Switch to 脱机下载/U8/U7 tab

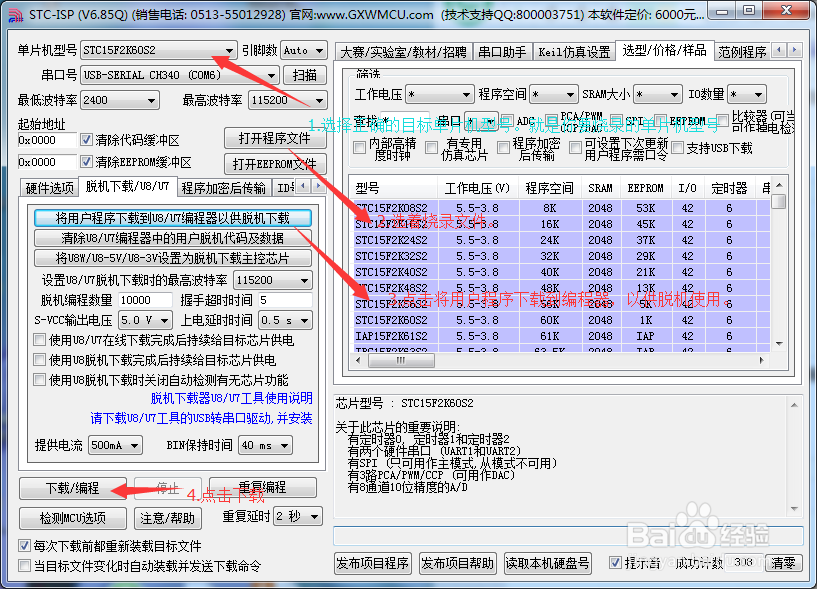(128, 186)
